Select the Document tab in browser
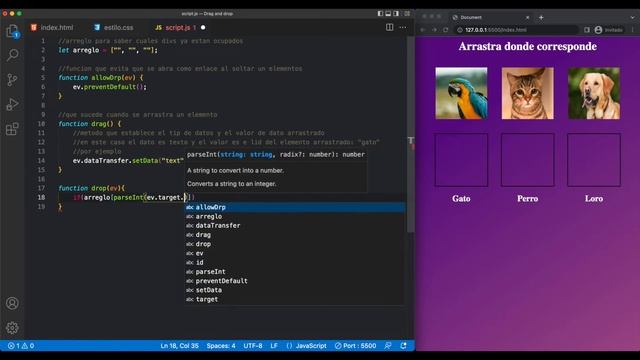 tap(490, 17)
